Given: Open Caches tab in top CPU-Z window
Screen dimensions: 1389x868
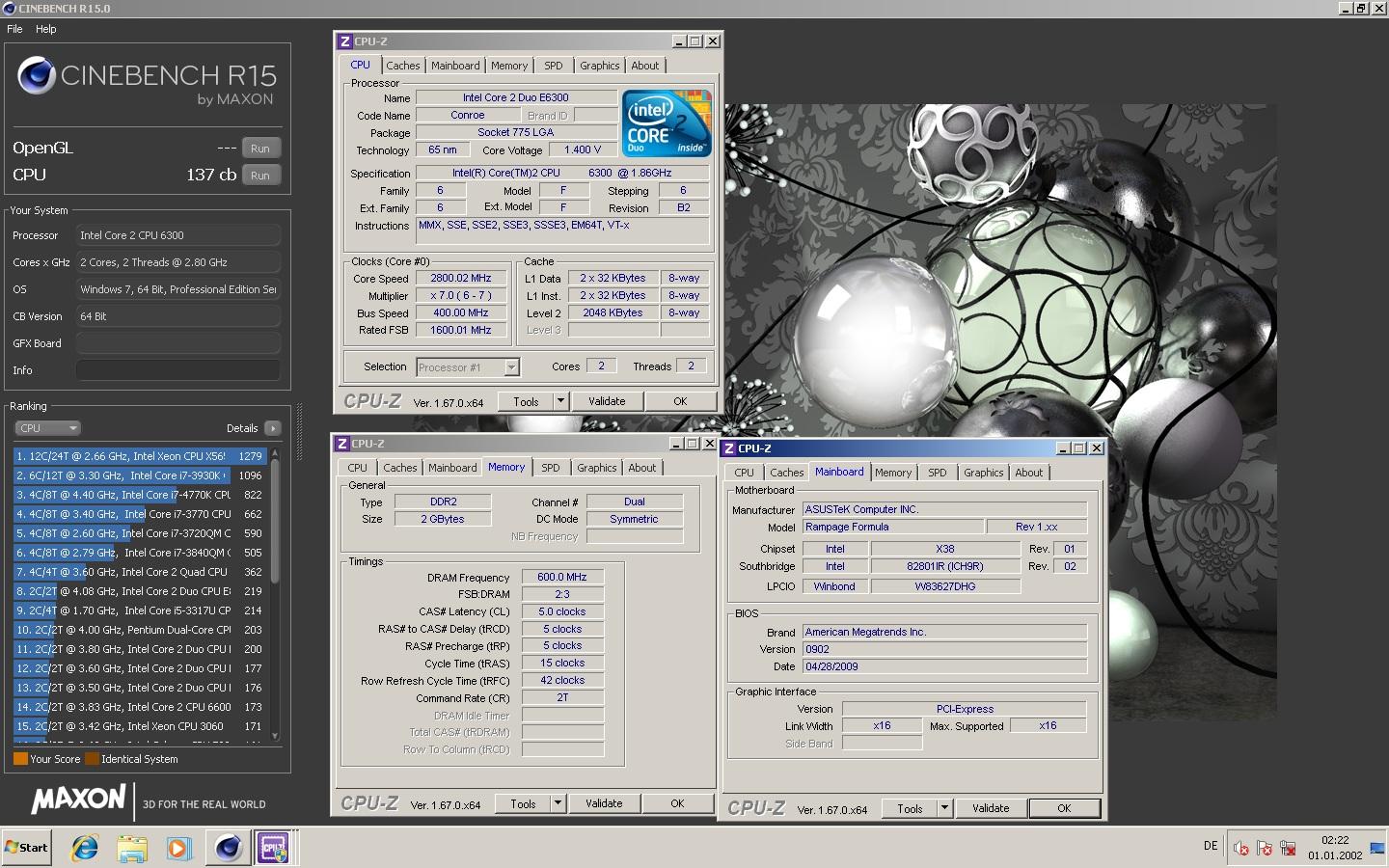Looking at the screenshot, I should [x=403, y=66].
